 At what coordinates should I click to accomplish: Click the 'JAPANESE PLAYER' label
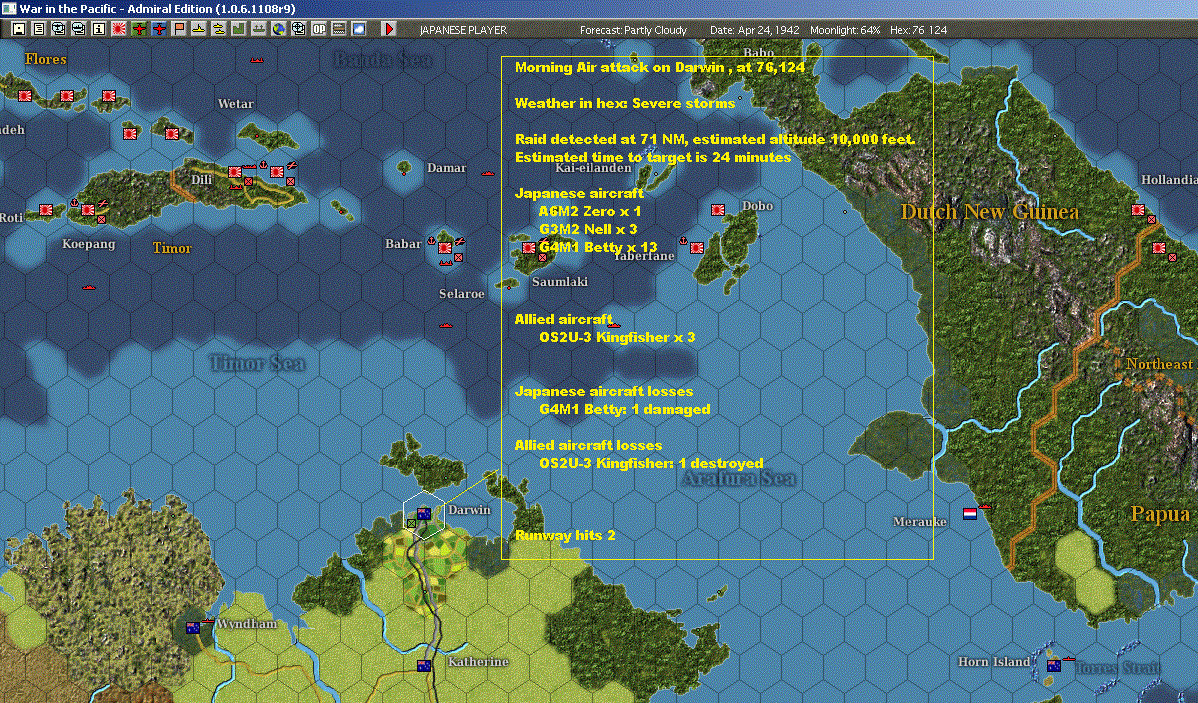[463, 30]
